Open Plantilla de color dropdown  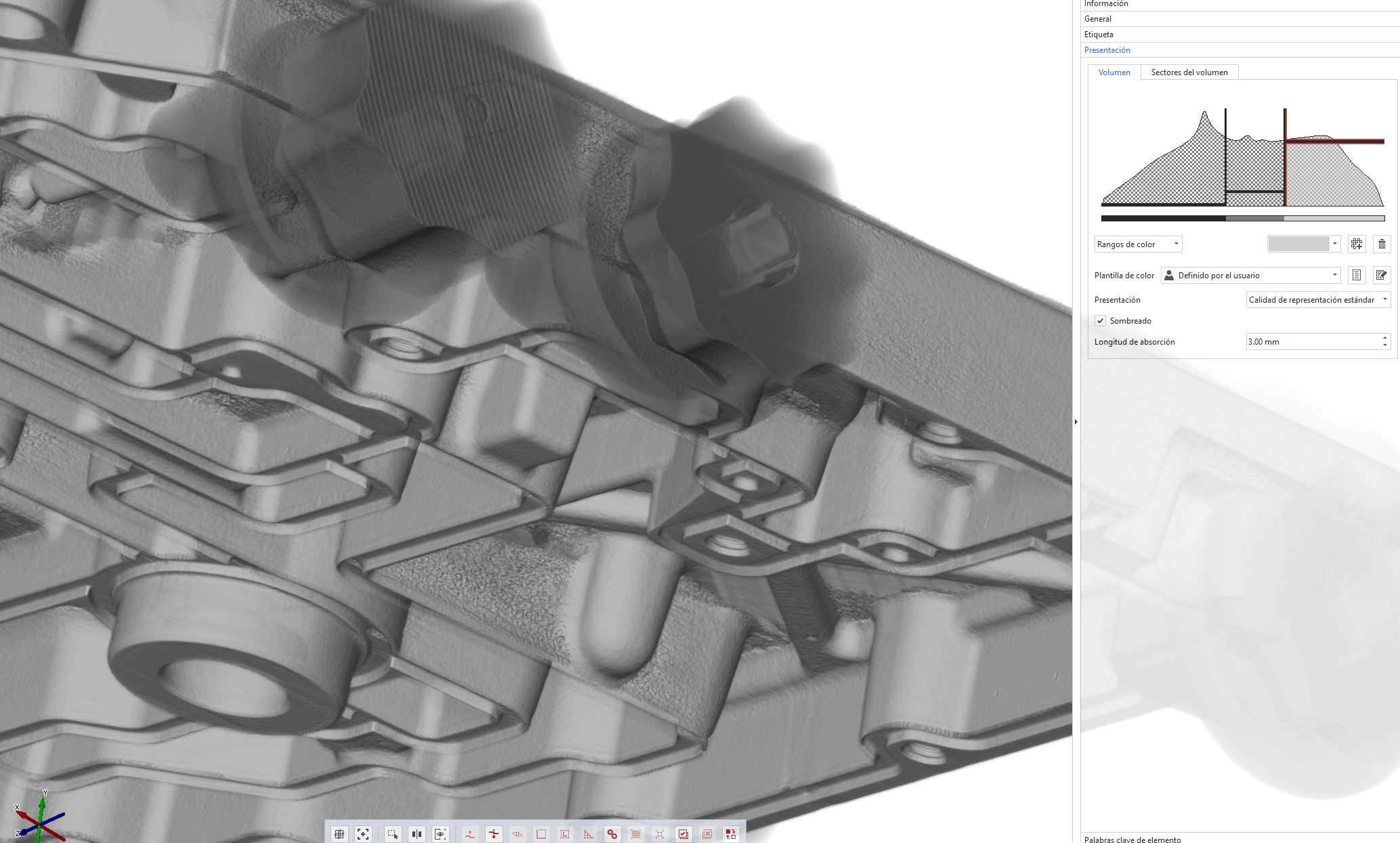(1250, 276)
